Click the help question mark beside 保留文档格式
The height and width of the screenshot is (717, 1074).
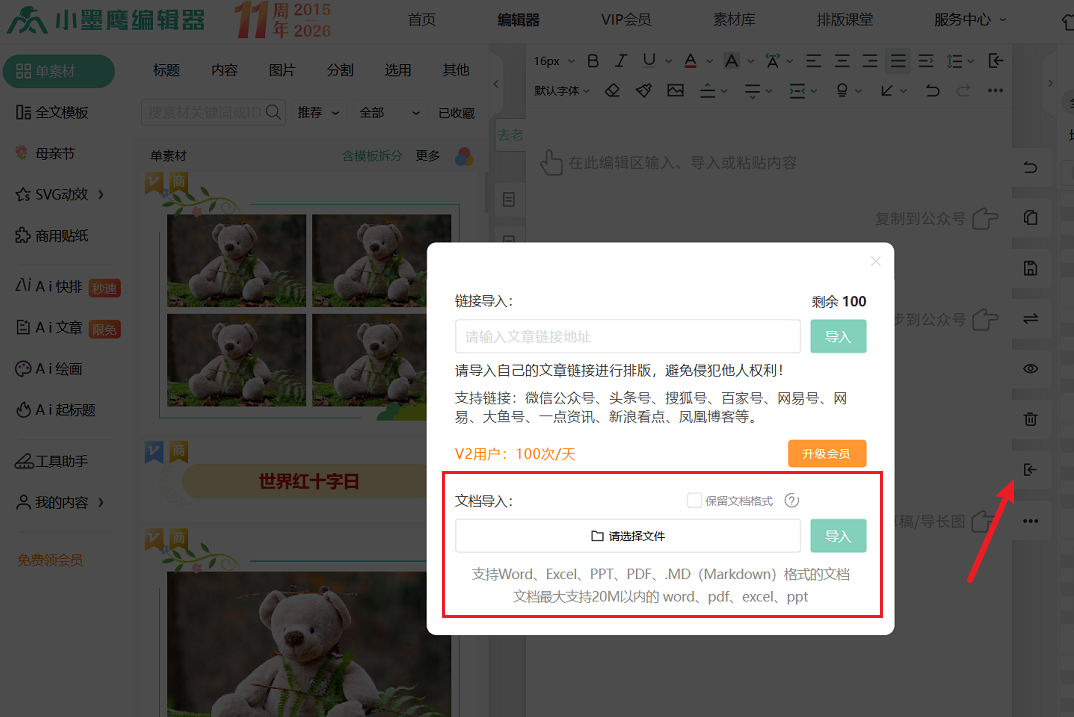792,501
